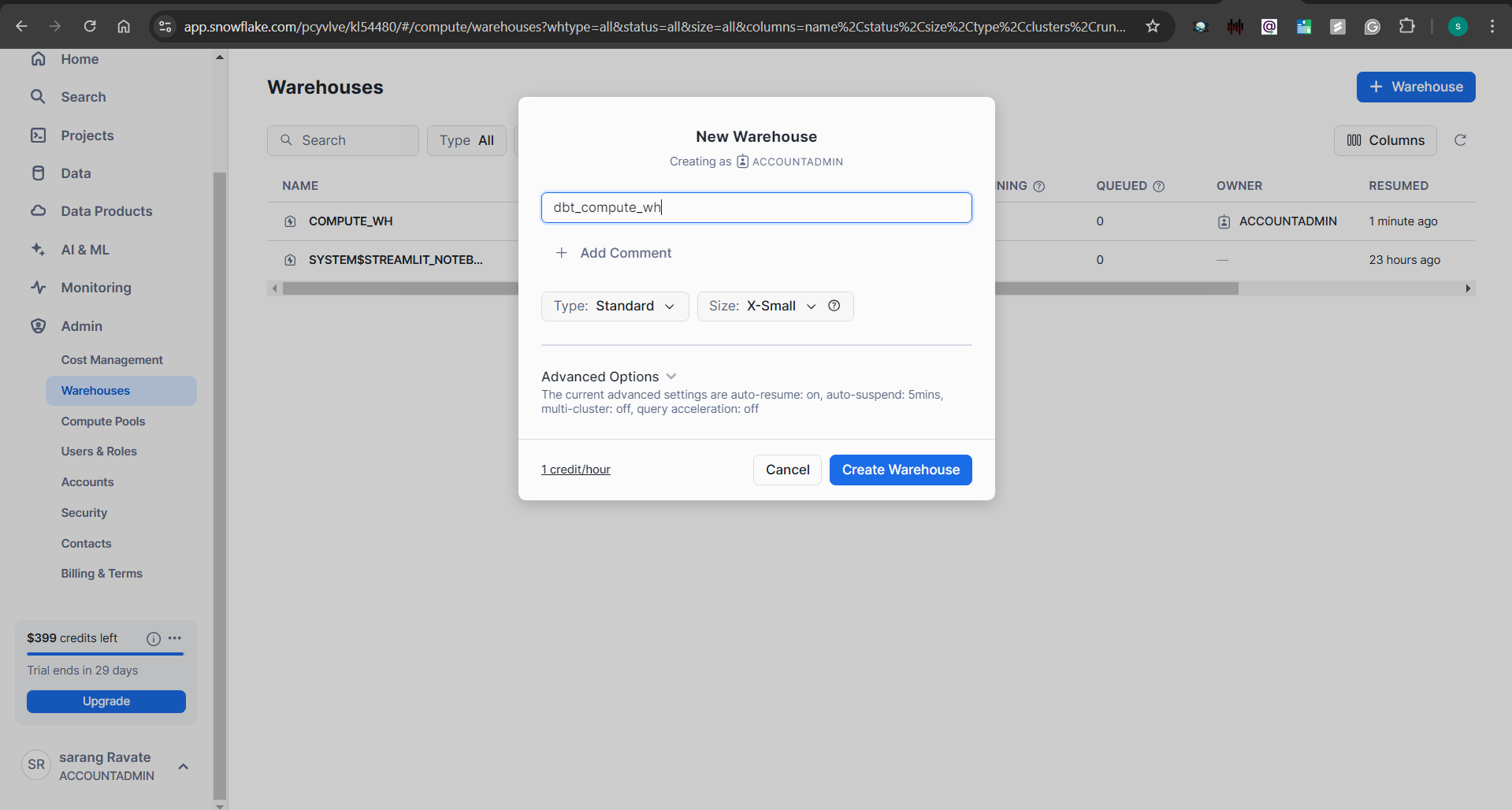Screen dimensions: 1512x810
Task: Cancel the New Warehouse dialog
Action: click(787, 470)
